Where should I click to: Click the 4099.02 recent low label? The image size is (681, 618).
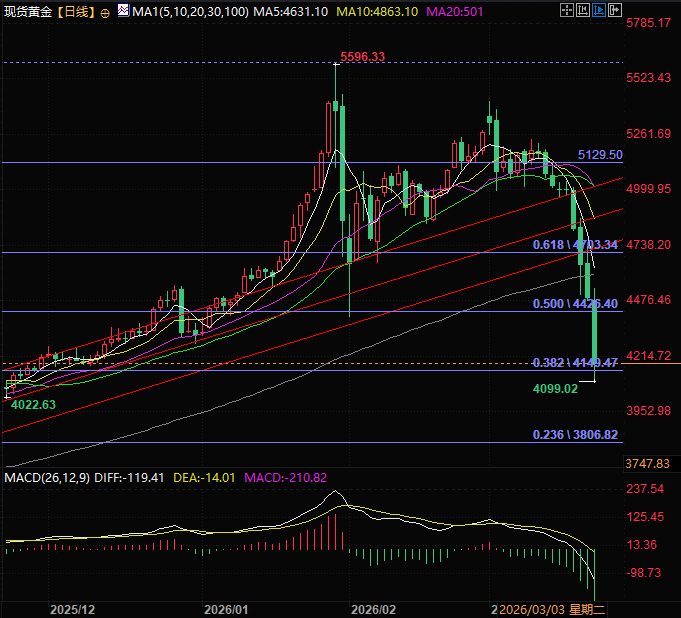(555, 389)
